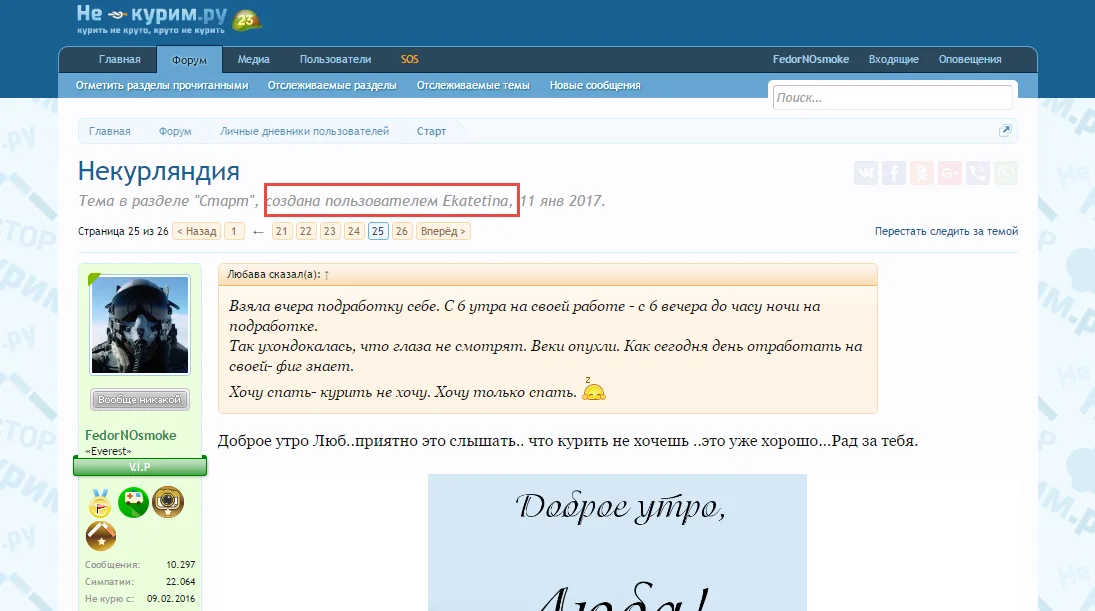Open the quick navigation popup icon
The width and height of the screenshot is (1095, 611).
pos(1005,131)
